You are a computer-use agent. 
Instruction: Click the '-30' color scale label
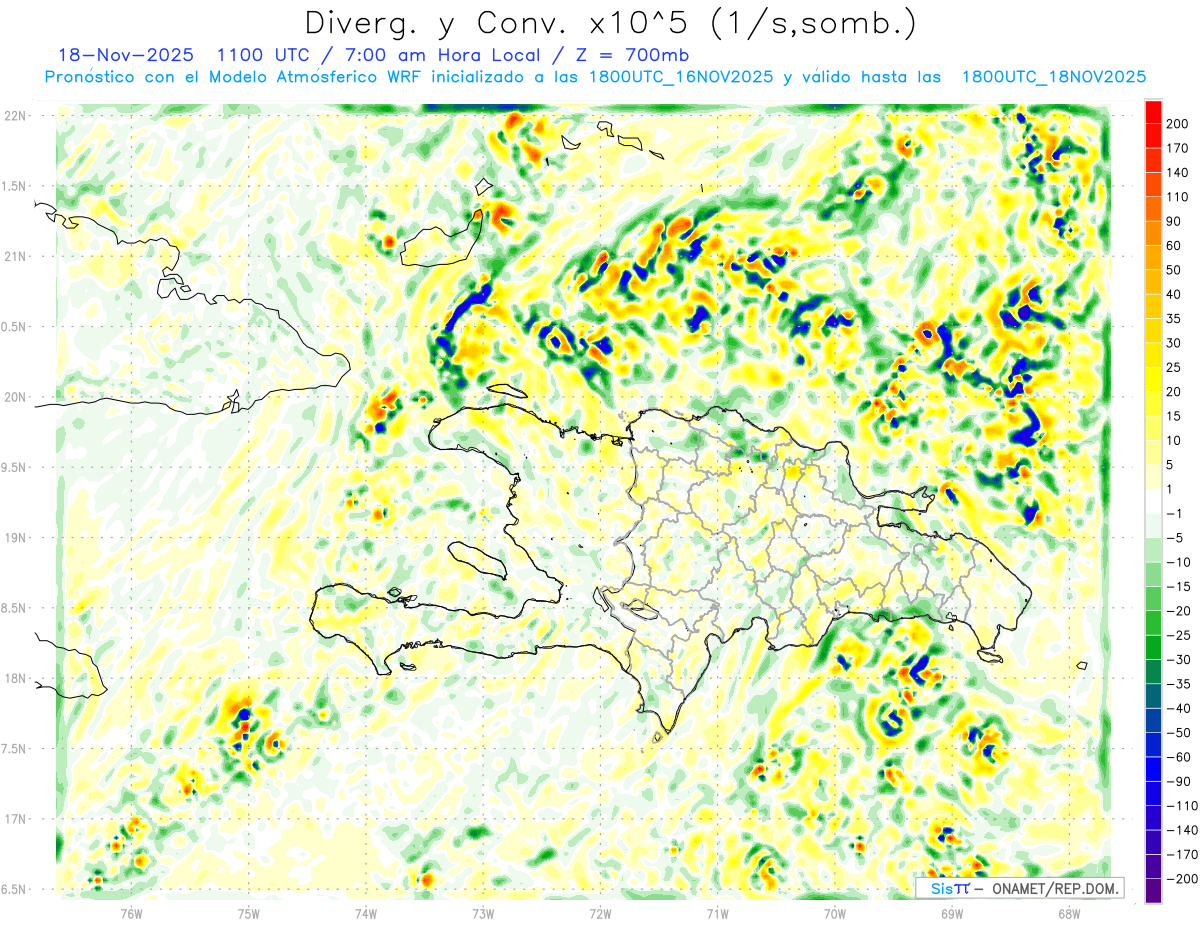point(1180,659)
